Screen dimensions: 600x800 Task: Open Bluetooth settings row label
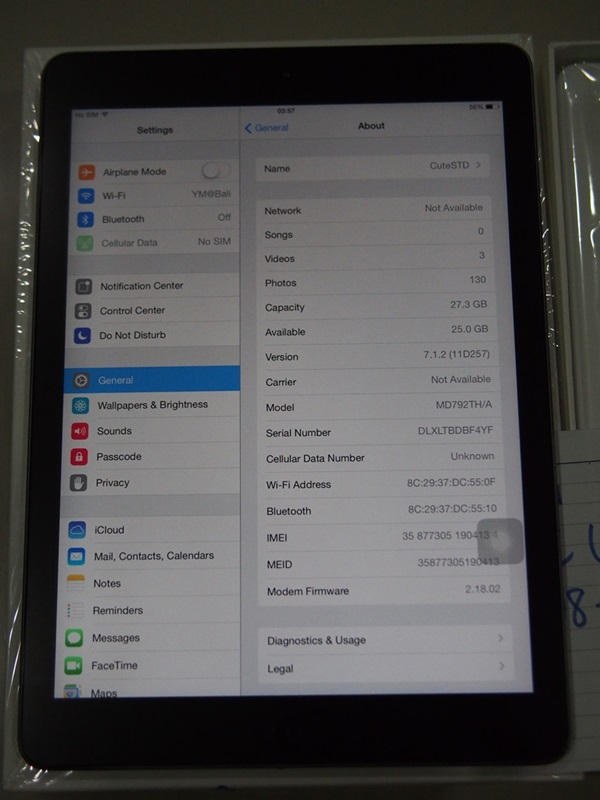[x=123, y=219]
